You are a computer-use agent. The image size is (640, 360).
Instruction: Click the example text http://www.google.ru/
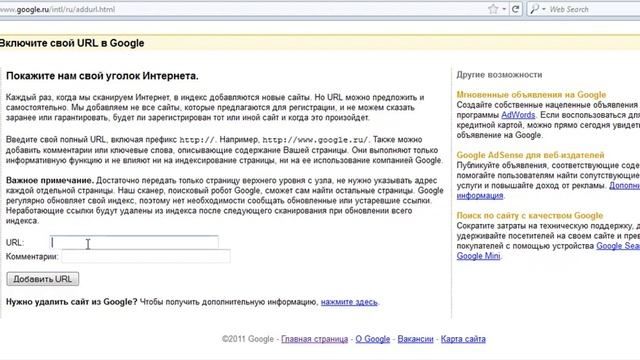point(315,140)
